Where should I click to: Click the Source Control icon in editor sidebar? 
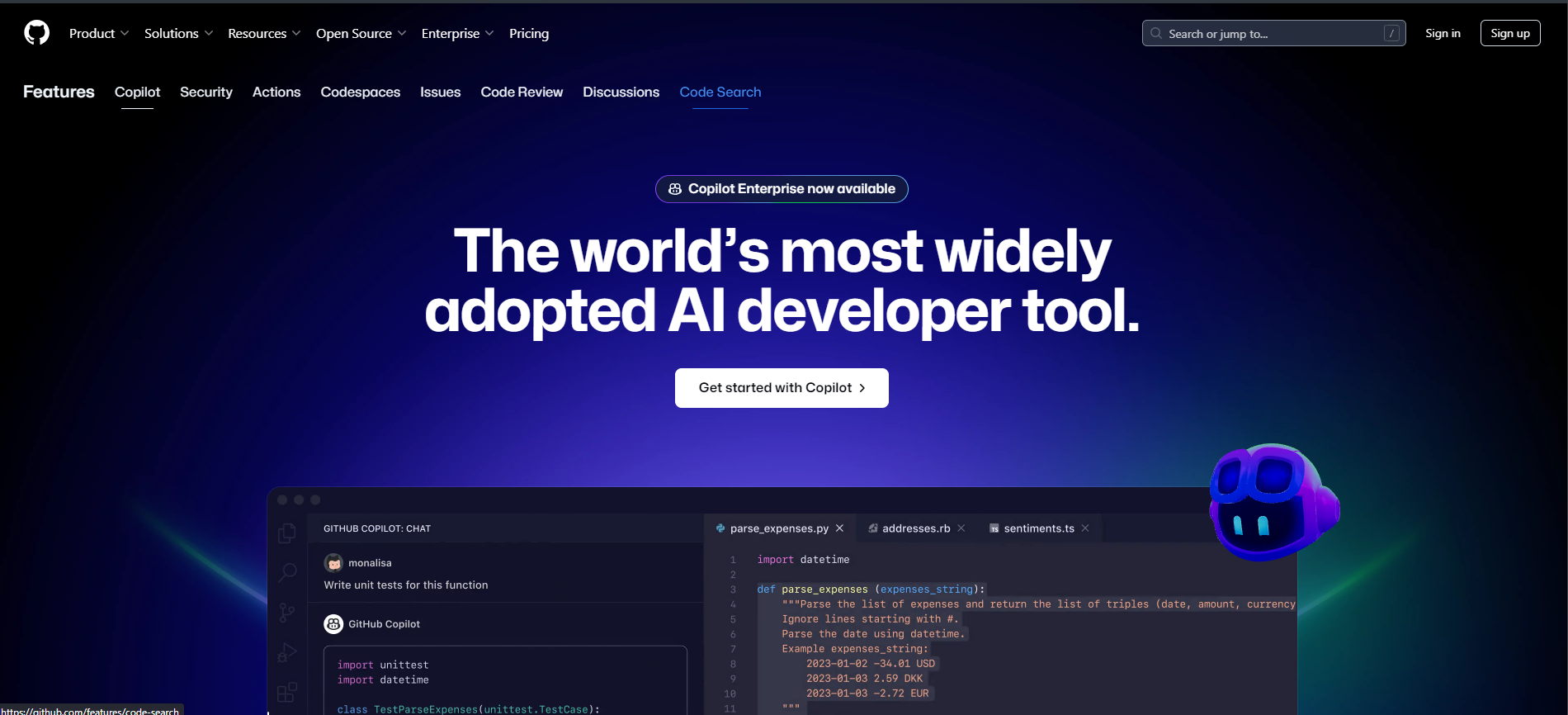click(287, 612)
